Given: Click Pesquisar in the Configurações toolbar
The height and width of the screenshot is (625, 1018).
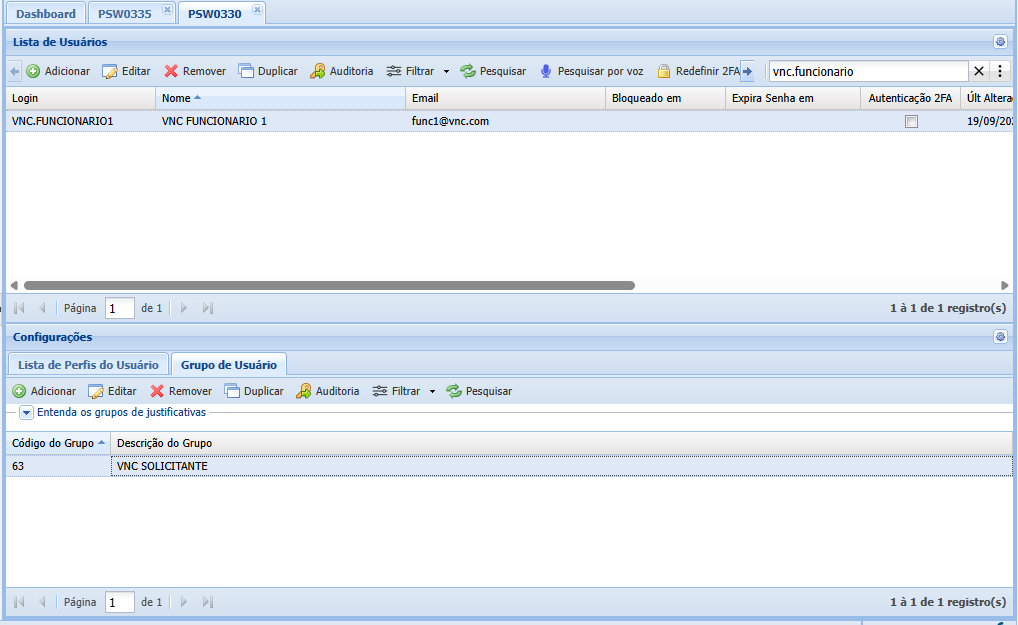Looking at the screenshot, I should tap(479, 391).
